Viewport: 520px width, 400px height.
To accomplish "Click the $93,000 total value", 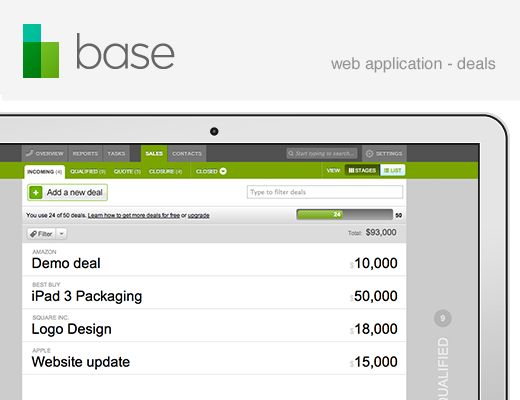I will coord(381,232).
